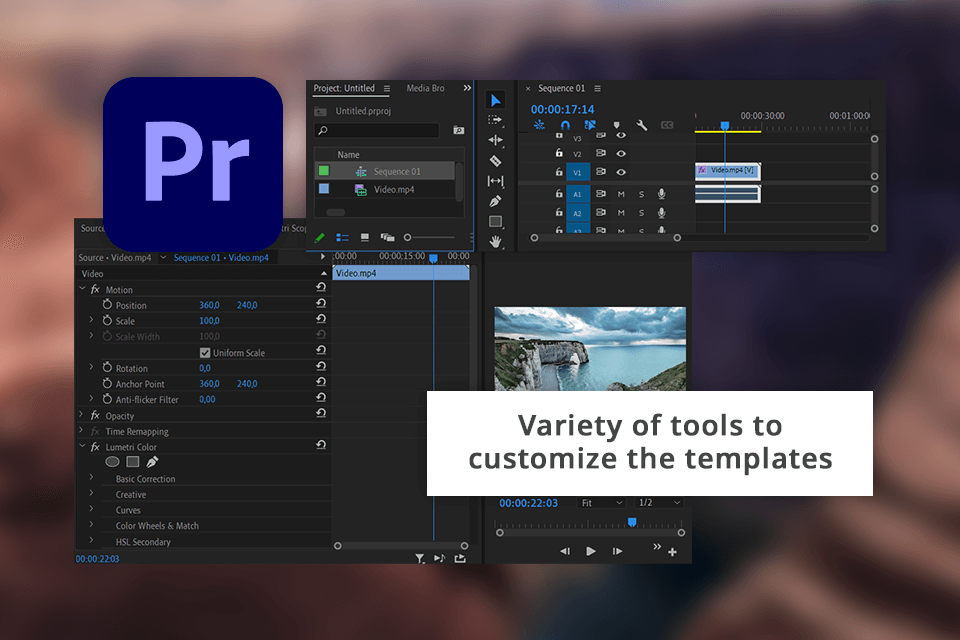
Task: Select the Pen tool in toolbar
Action: pos(495,201)
